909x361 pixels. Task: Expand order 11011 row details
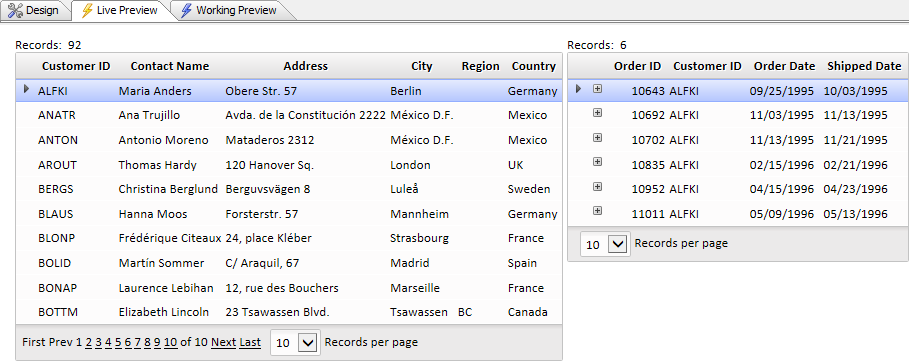pos(597,211)
